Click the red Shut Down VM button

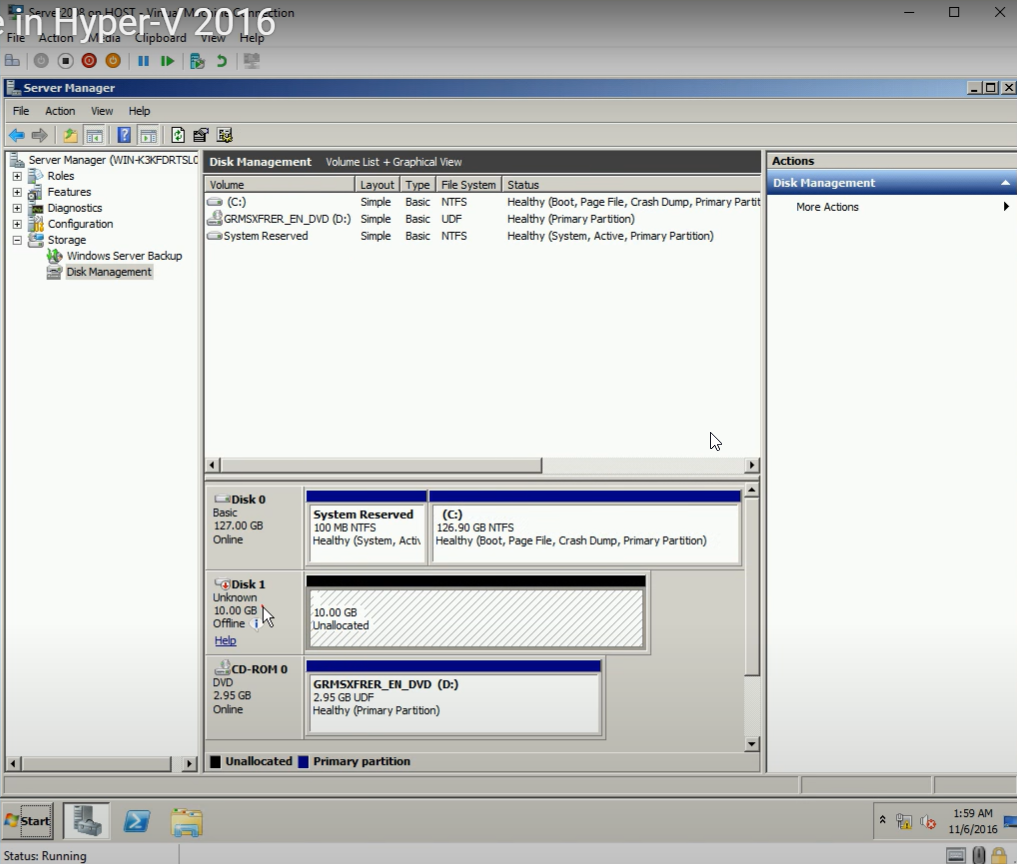coord(89,61)
